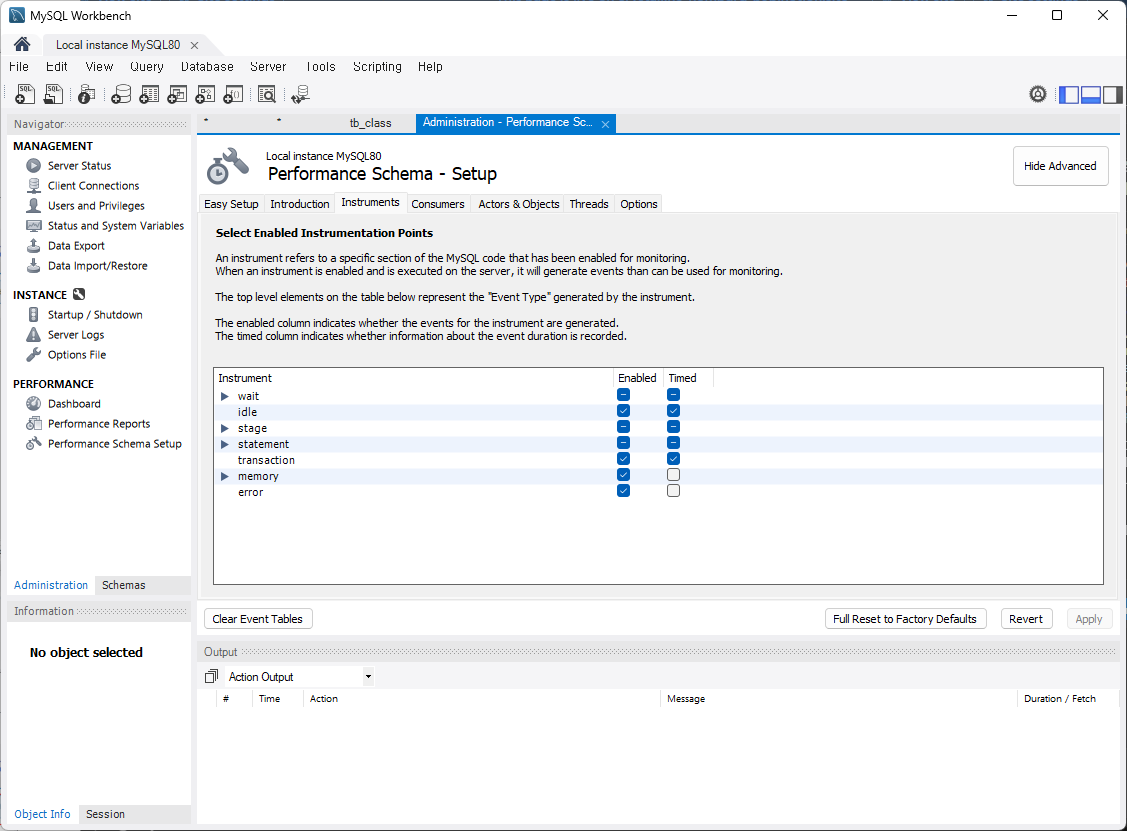
Task: Open Data Export
Action: tap(76, 246)
